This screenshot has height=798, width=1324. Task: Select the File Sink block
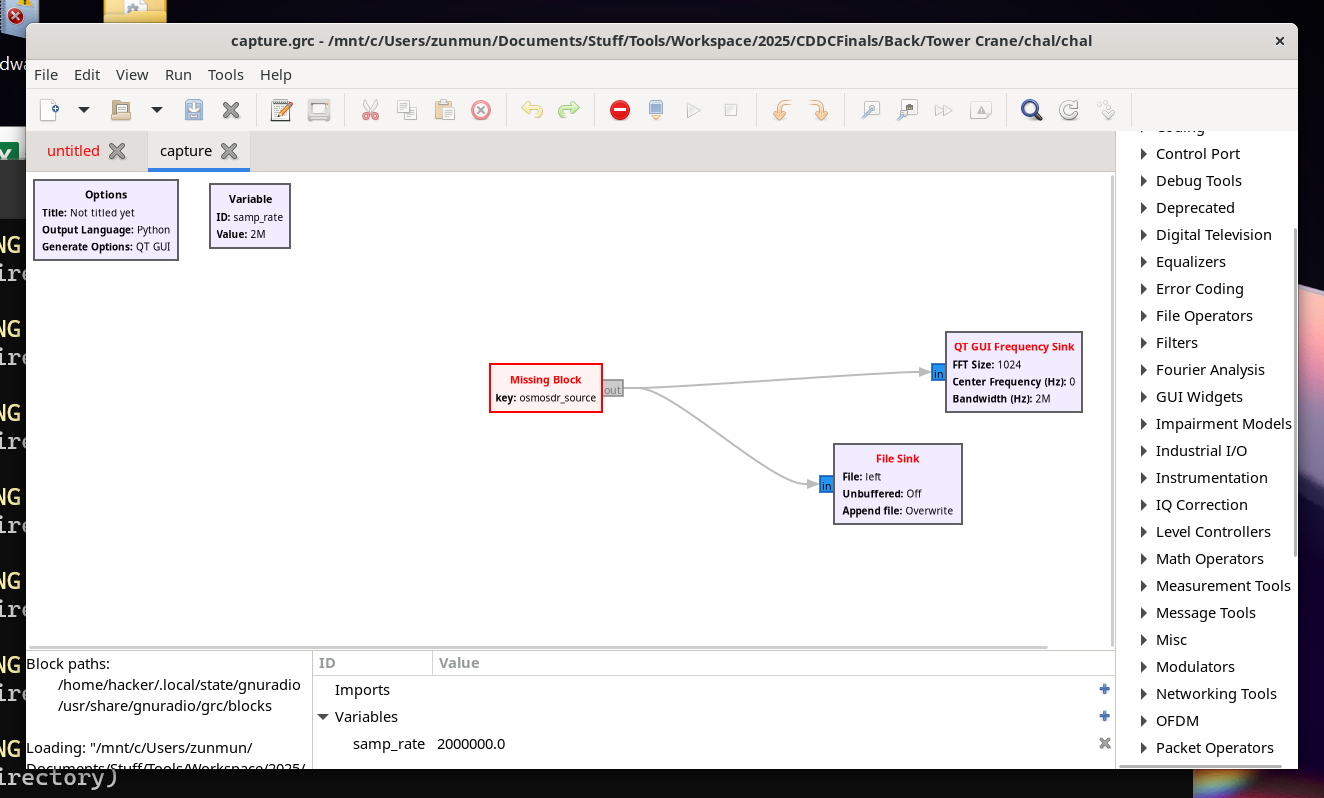coord(897,484)
